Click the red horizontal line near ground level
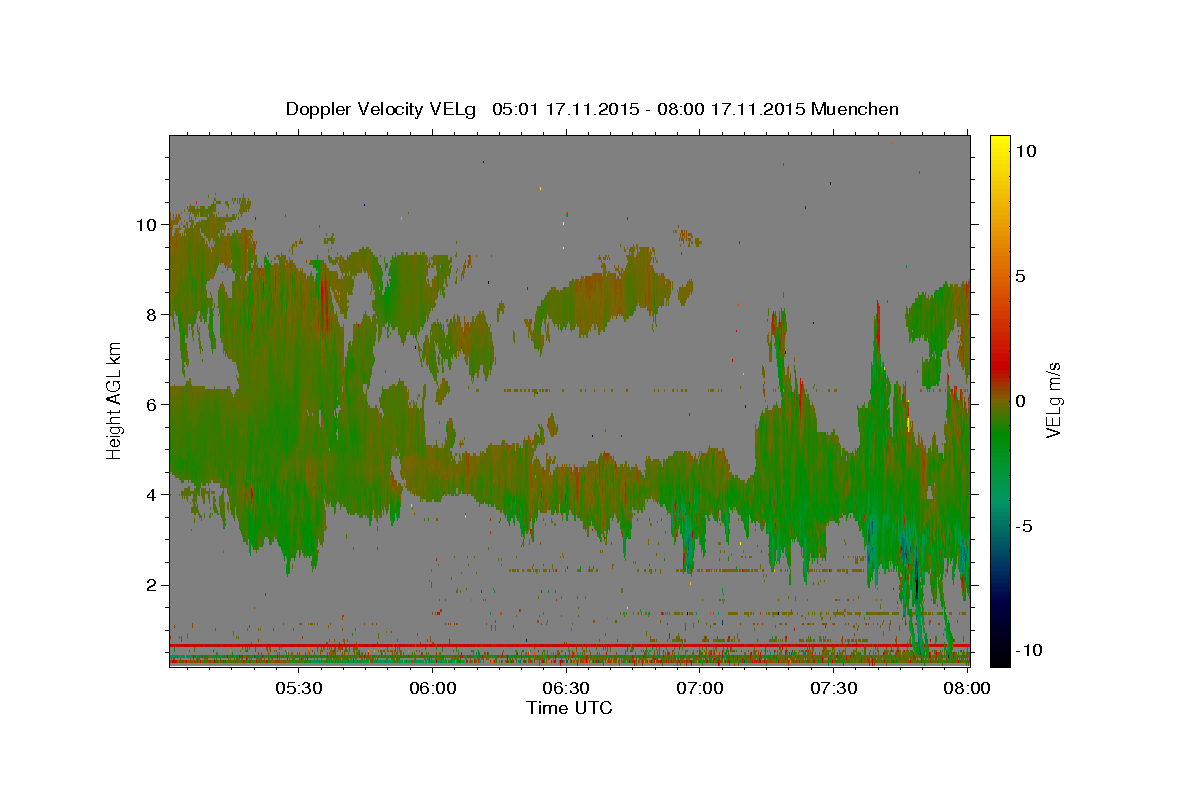 click(570, 646)
